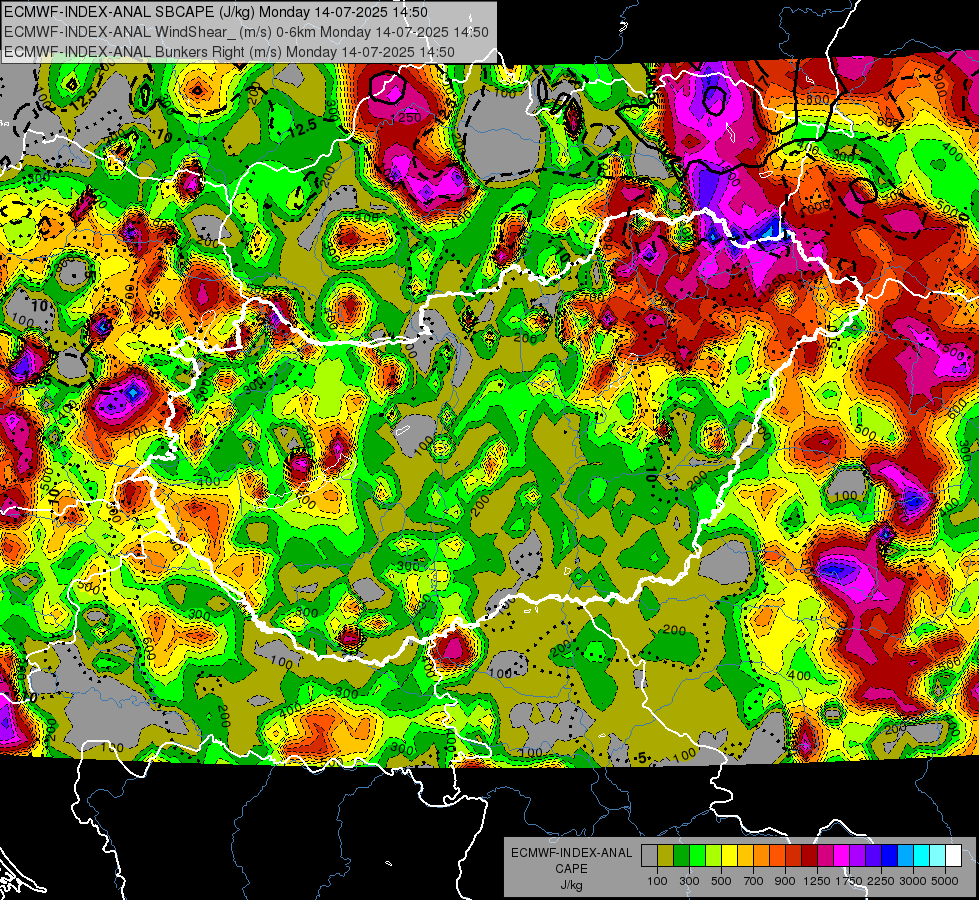Select the bright green swatch starting at 300

pyautogui.click(x=697, y=855)
